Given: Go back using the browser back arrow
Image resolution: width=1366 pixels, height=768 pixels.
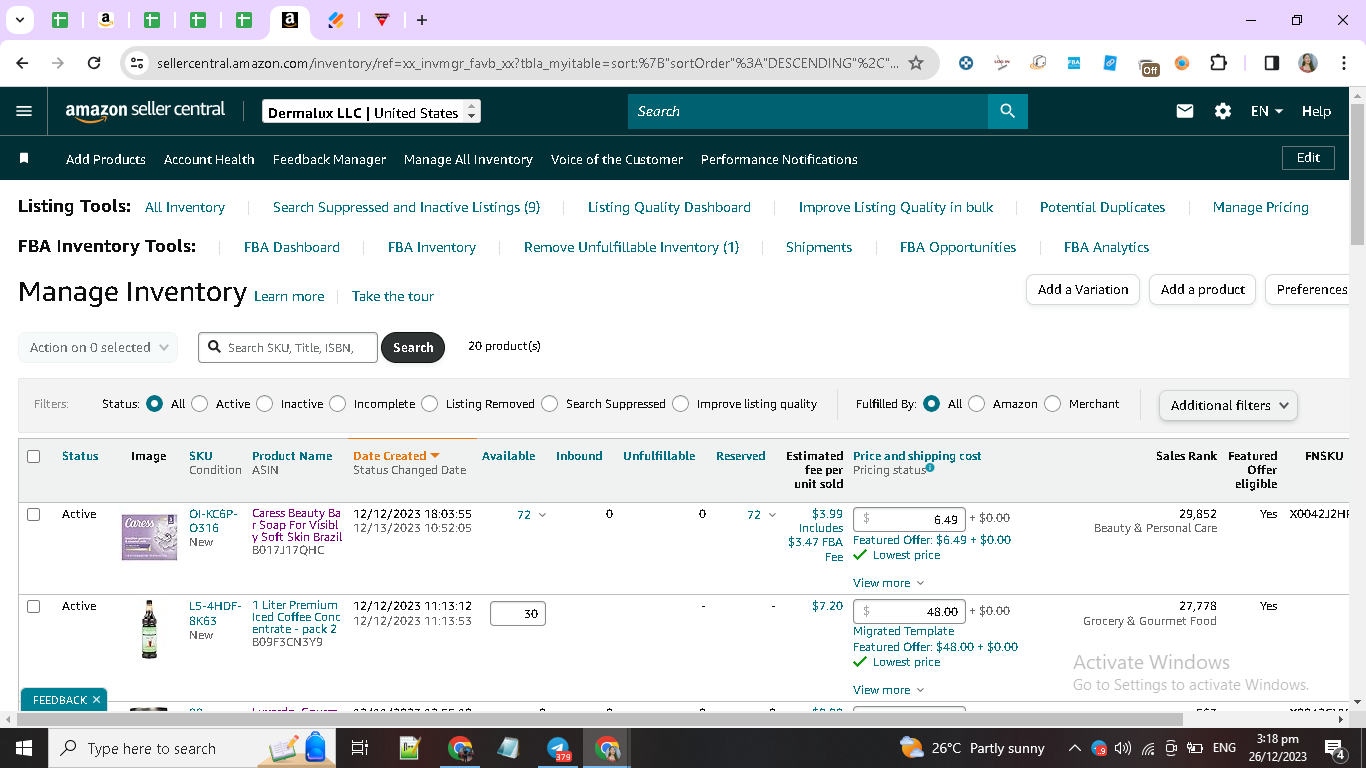Looking at the screenshot, I should [22, 63].
